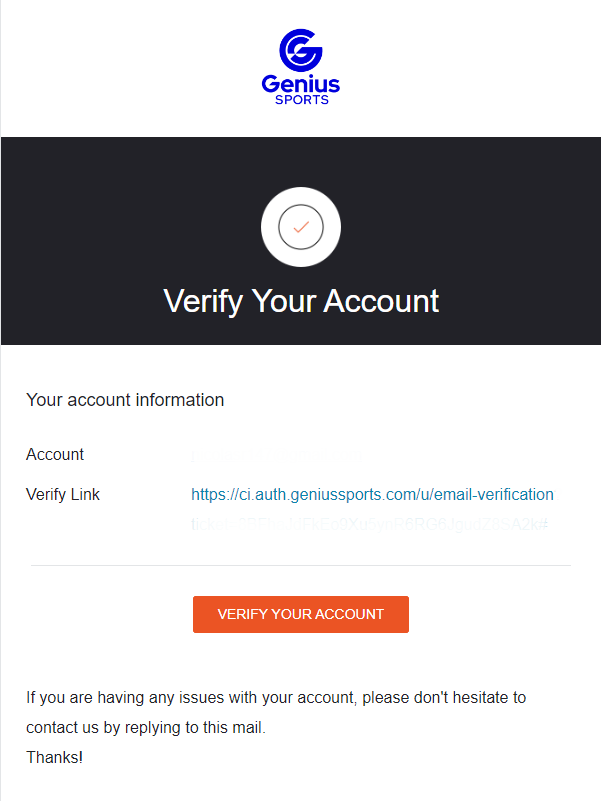Click the sentence about having any issues
This screenshot has height=801, width=601.
click(276, 698)
